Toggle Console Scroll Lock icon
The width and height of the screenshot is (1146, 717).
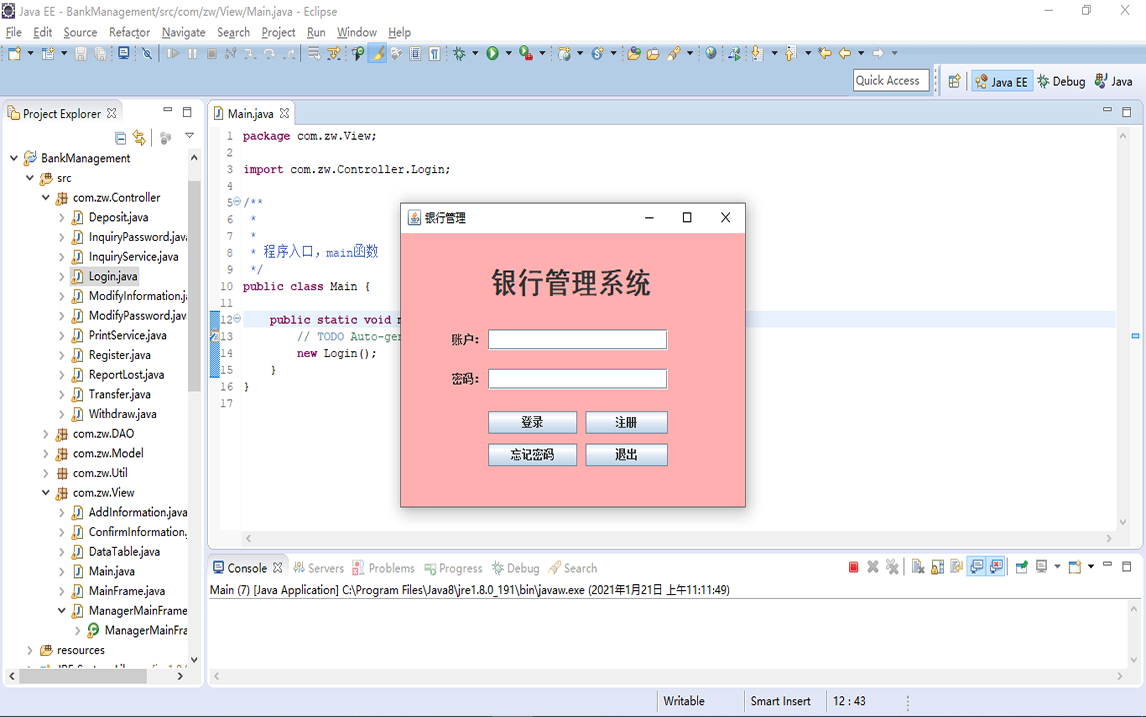point(938,566)
